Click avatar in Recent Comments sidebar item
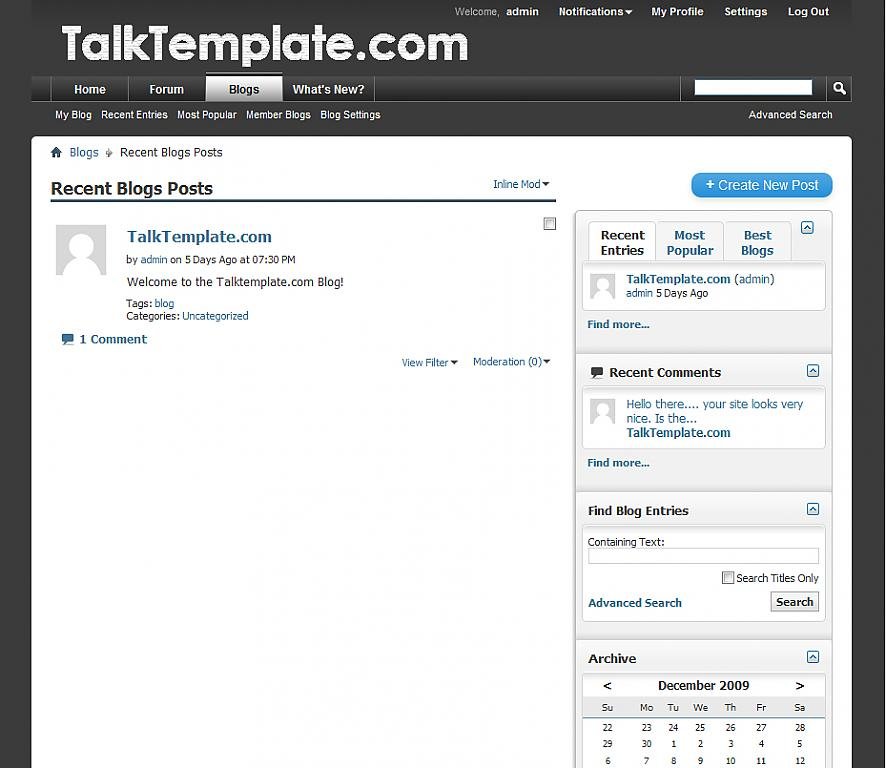The image size is (886, 768). (x=602, y=411)
